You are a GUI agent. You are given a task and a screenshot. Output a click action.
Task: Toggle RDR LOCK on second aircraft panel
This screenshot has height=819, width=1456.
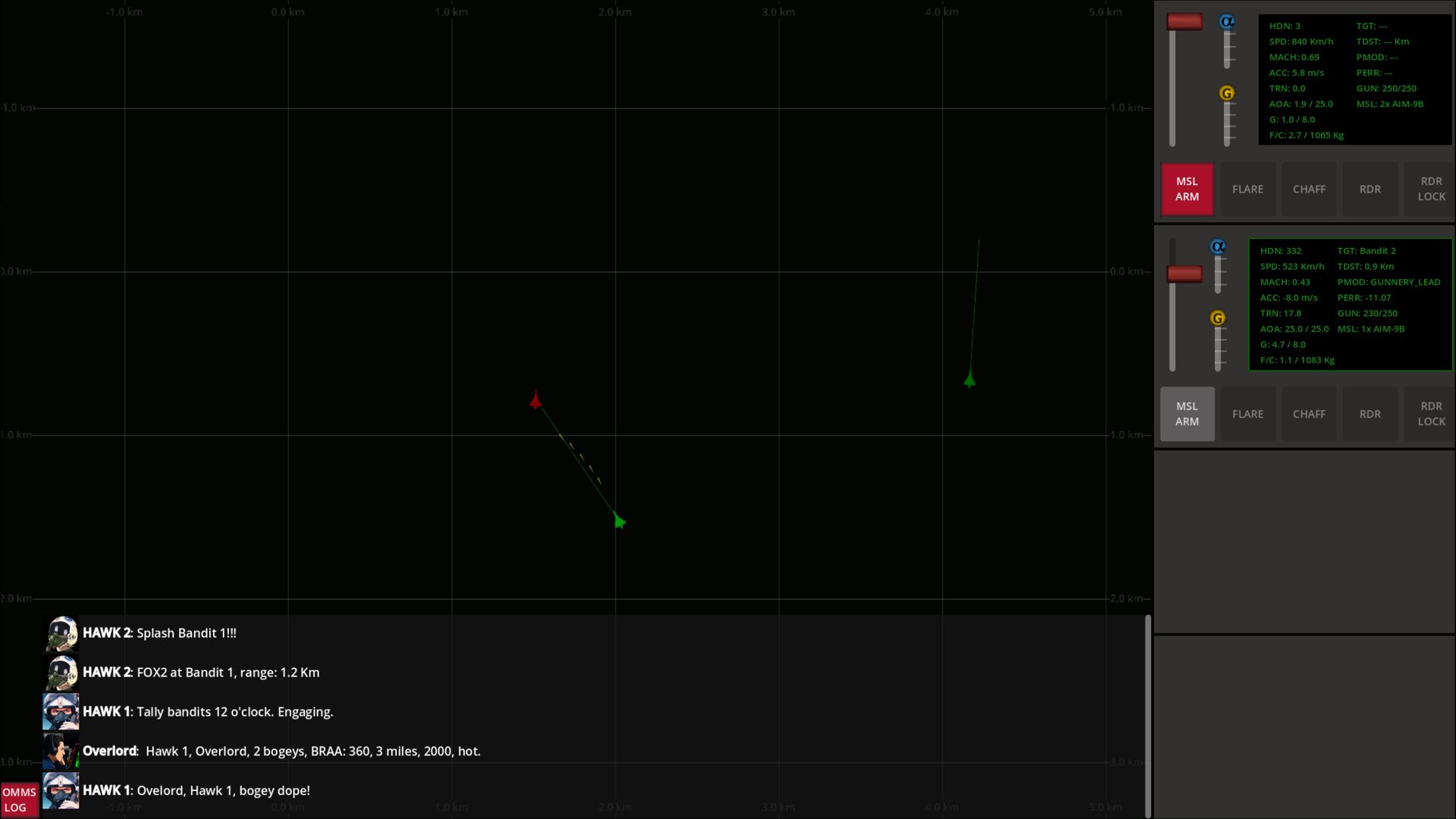click(x=1430, y=414)
